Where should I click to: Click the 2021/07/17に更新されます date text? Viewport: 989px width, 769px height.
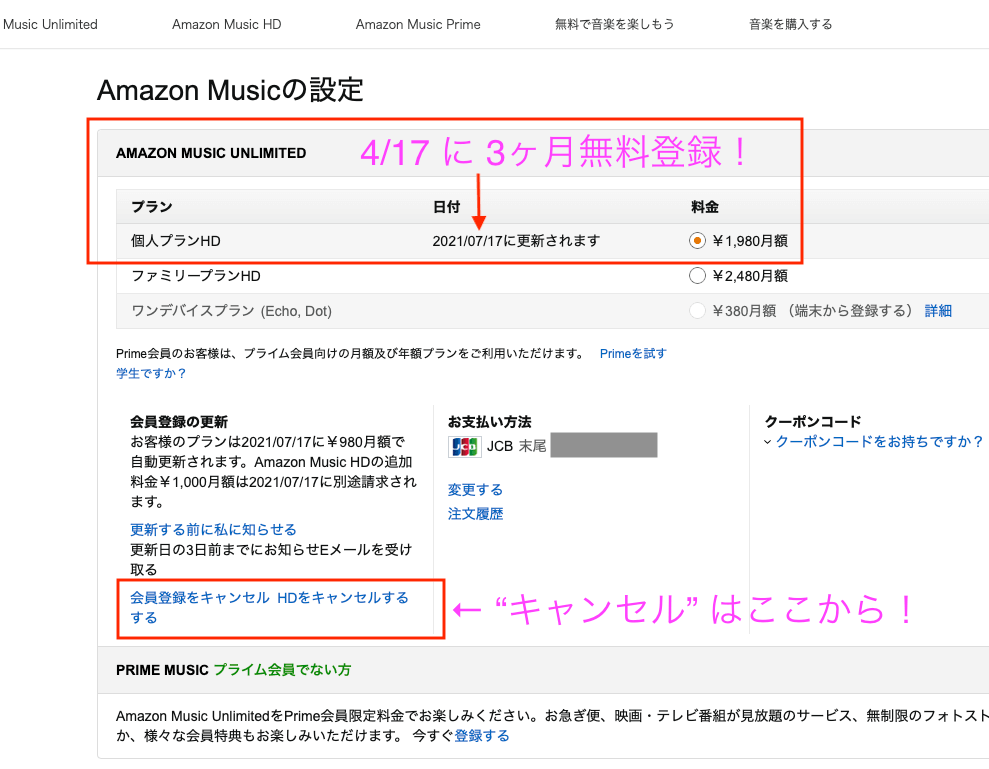click(516, 241)
